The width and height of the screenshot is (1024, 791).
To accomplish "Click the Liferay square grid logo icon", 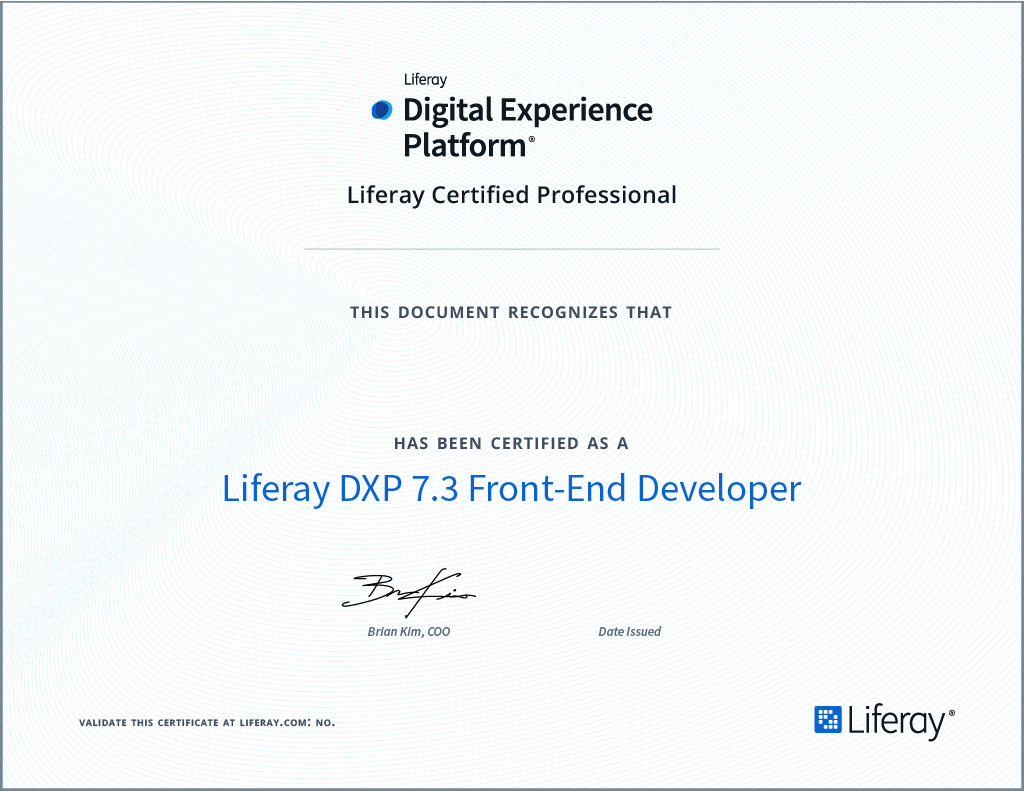I will pos(827,720).
